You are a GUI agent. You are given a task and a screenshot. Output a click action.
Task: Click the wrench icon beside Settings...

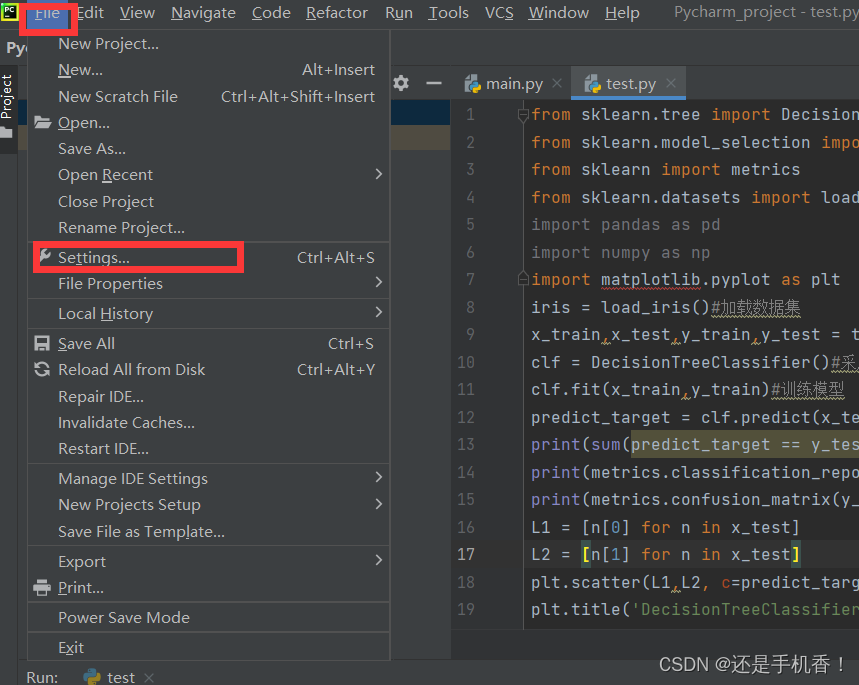click(x=44, y=256)
